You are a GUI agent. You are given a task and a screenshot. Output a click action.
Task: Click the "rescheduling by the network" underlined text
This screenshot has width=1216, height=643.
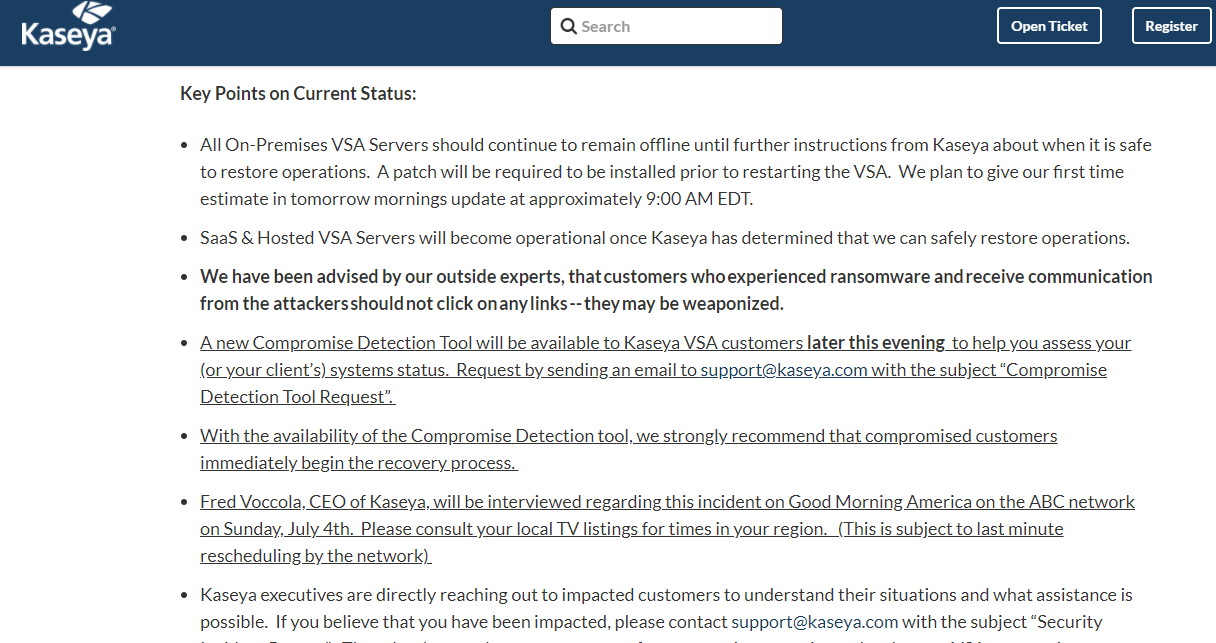click(x=315, y=556)
